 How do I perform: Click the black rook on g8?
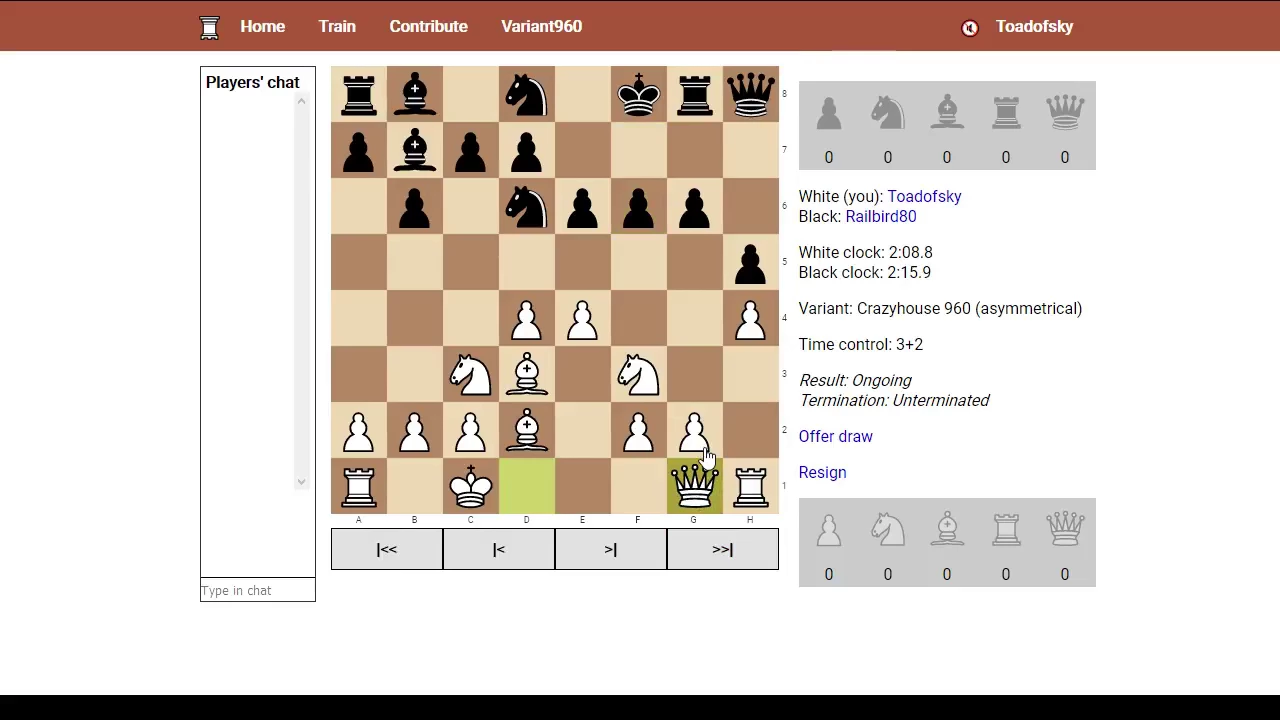pyautogui.click(x=694, y=94)
